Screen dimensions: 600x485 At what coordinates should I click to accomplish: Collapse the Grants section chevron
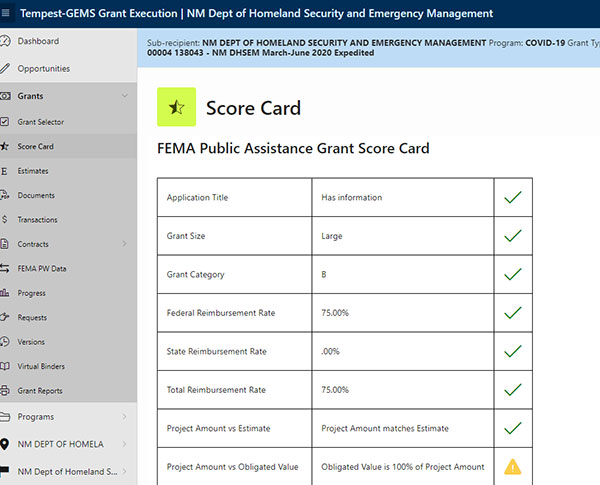click(x=124, y=96)
